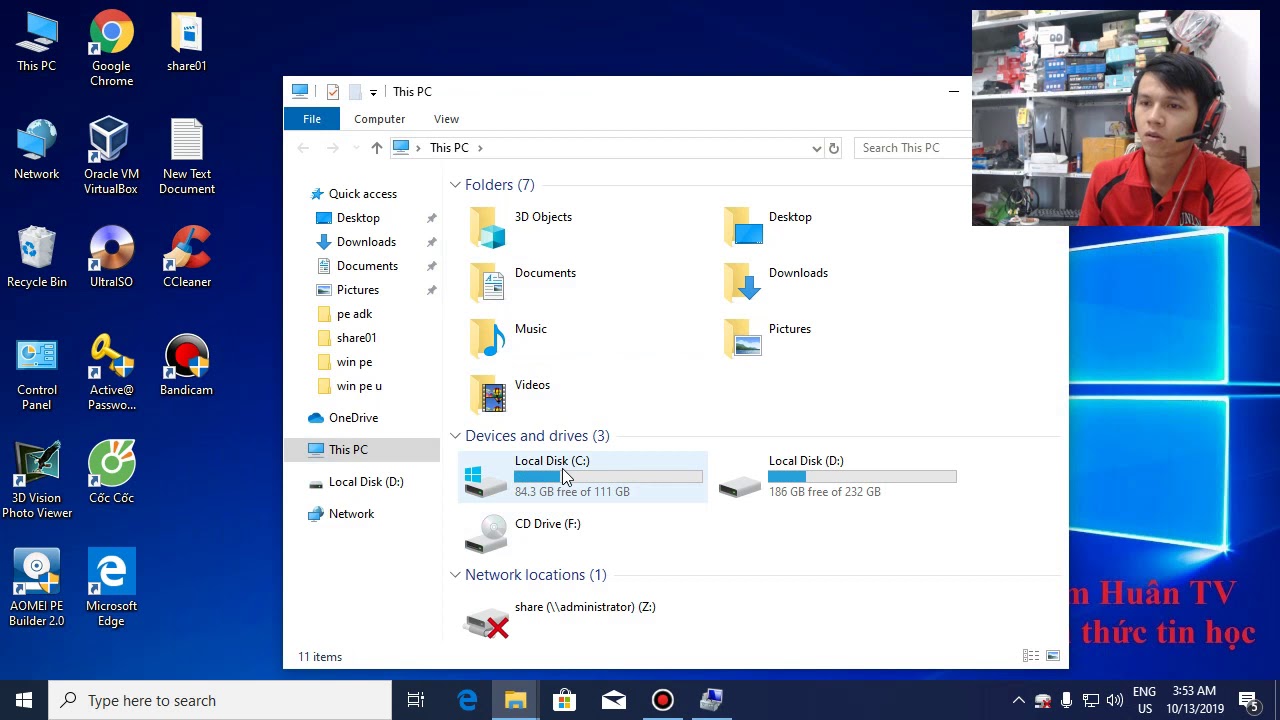Open the Customize Quick Access Toolbar dropdown

coord(373,92)
